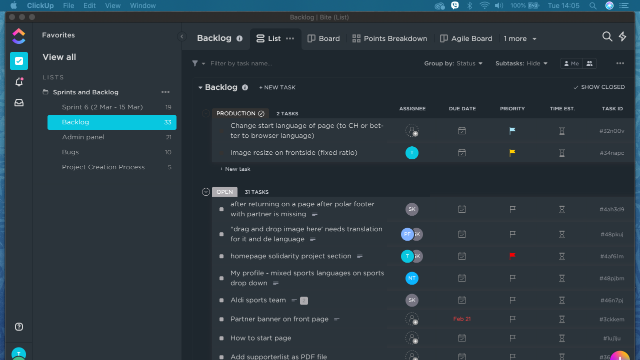Image resolution: width=640 pixels, height=360 pixels.
Task: Click + New Task next to Backlog
Action: coord(277,87)
